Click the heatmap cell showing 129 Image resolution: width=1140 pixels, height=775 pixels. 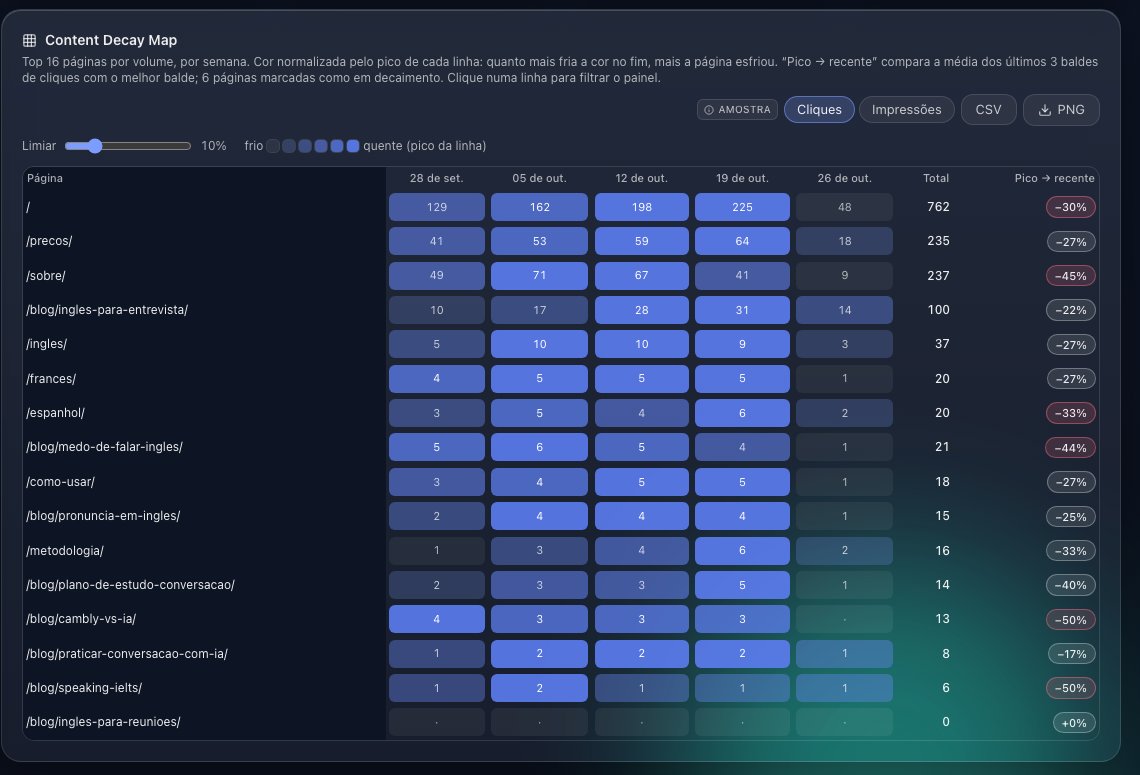click(x=436, y=207)
